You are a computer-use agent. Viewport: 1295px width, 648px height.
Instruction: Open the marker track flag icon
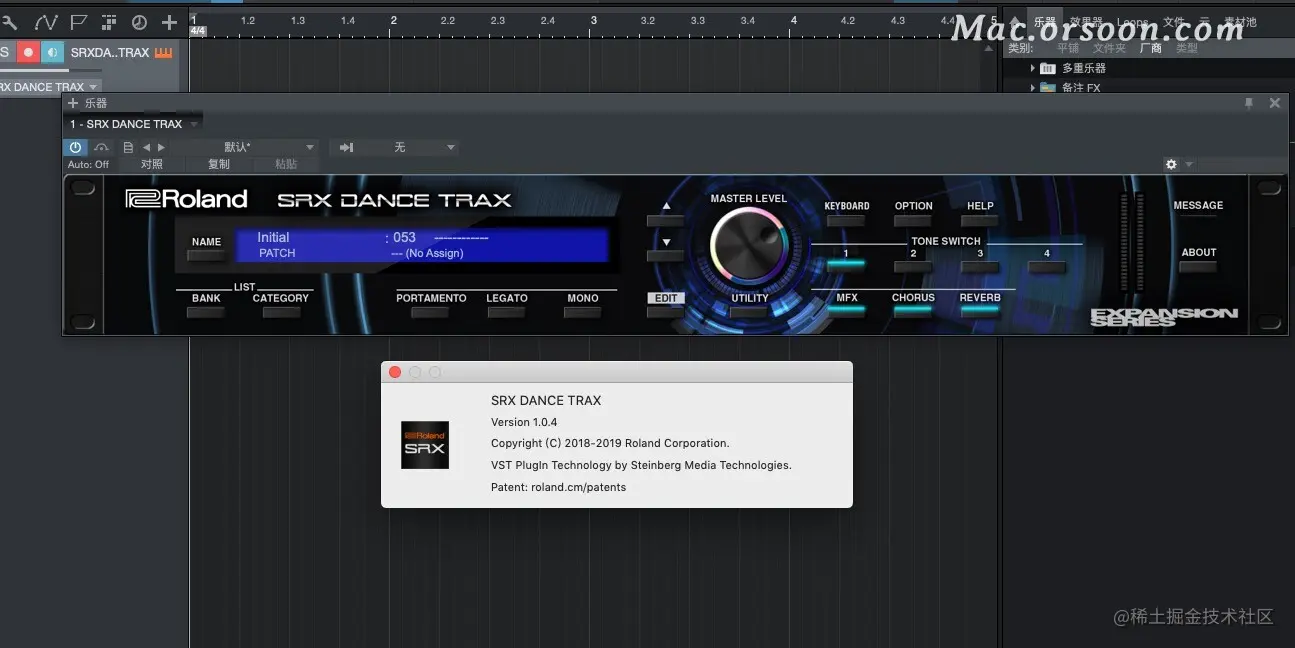(78, 22)
